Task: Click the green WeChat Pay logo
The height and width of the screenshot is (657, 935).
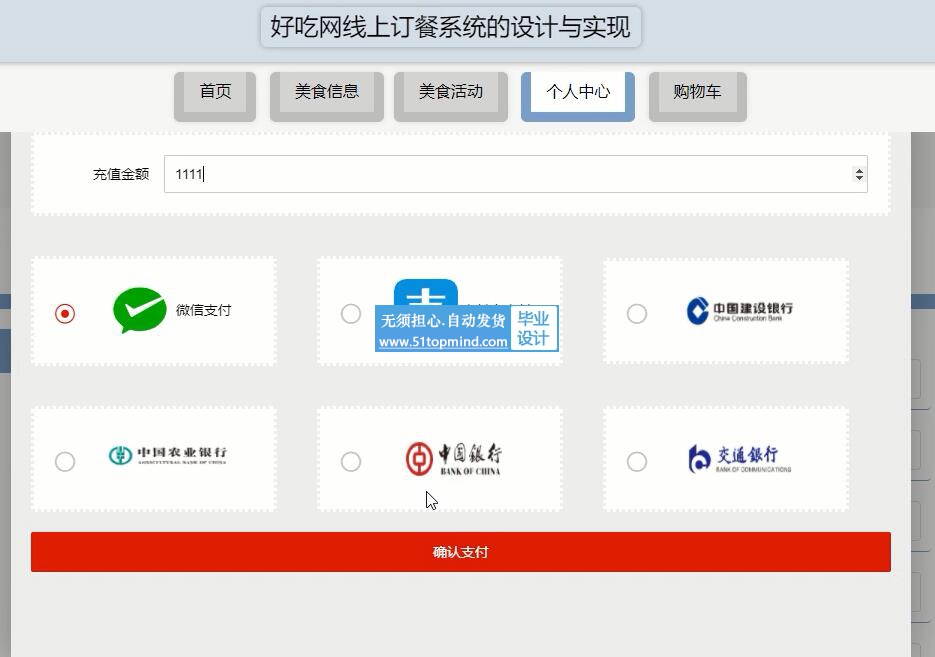Action: (140, 310)
